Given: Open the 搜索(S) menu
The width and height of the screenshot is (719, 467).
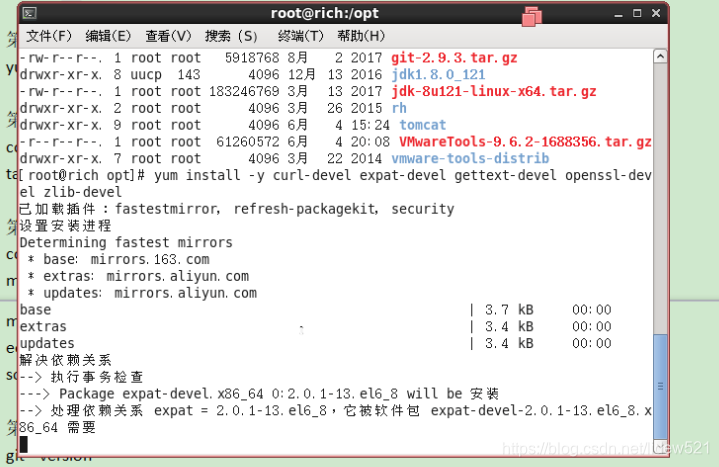Looking at the screenshot, I should (231, 36).
